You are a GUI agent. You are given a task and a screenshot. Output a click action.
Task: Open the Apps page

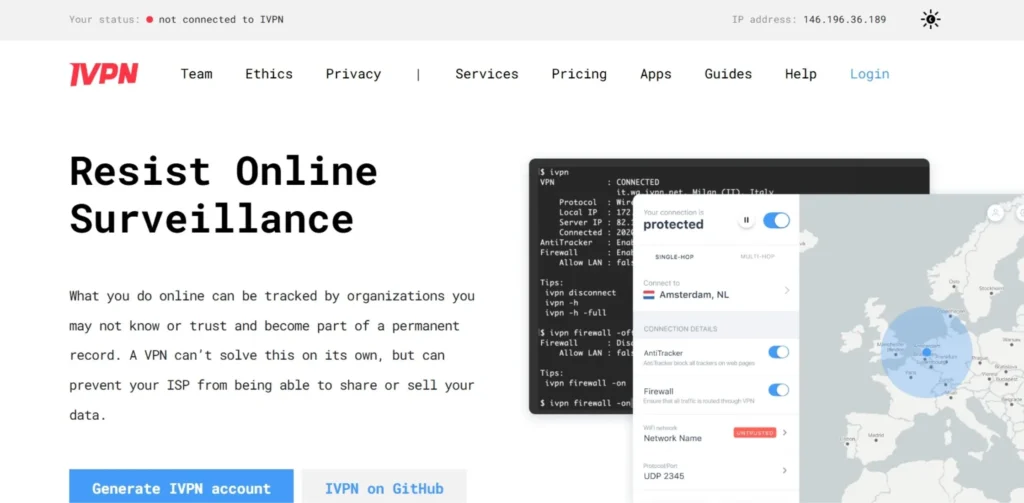(656, 74)
